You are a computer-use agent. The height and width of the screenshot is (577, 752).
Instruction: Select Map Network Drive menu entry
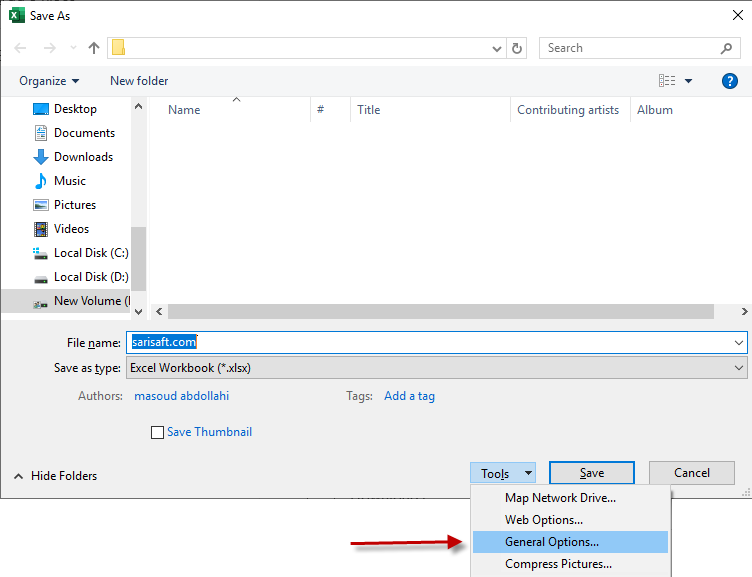click(x=560, y=498)
